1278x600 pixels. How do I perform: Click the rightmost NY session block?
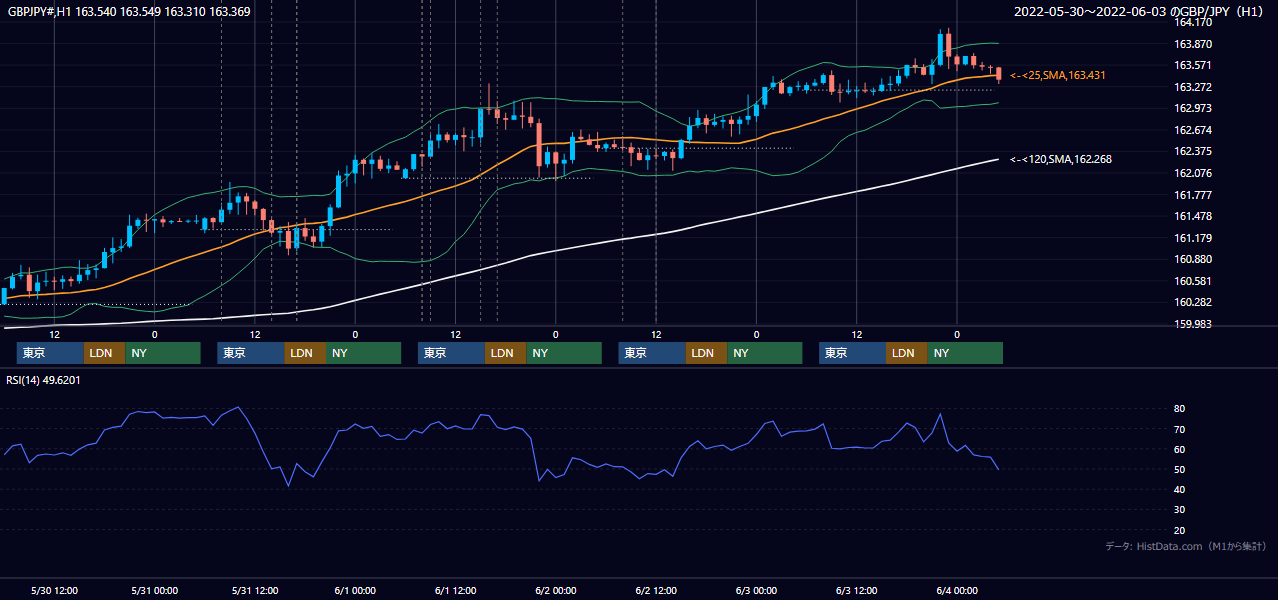(x=965, y=353)
